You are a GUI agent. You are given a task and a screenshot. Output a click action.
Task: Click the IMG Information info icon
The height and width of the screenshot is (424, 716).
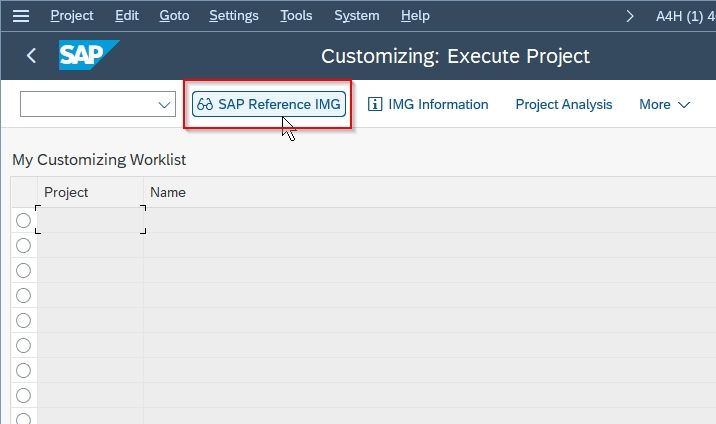pos(374,105)
